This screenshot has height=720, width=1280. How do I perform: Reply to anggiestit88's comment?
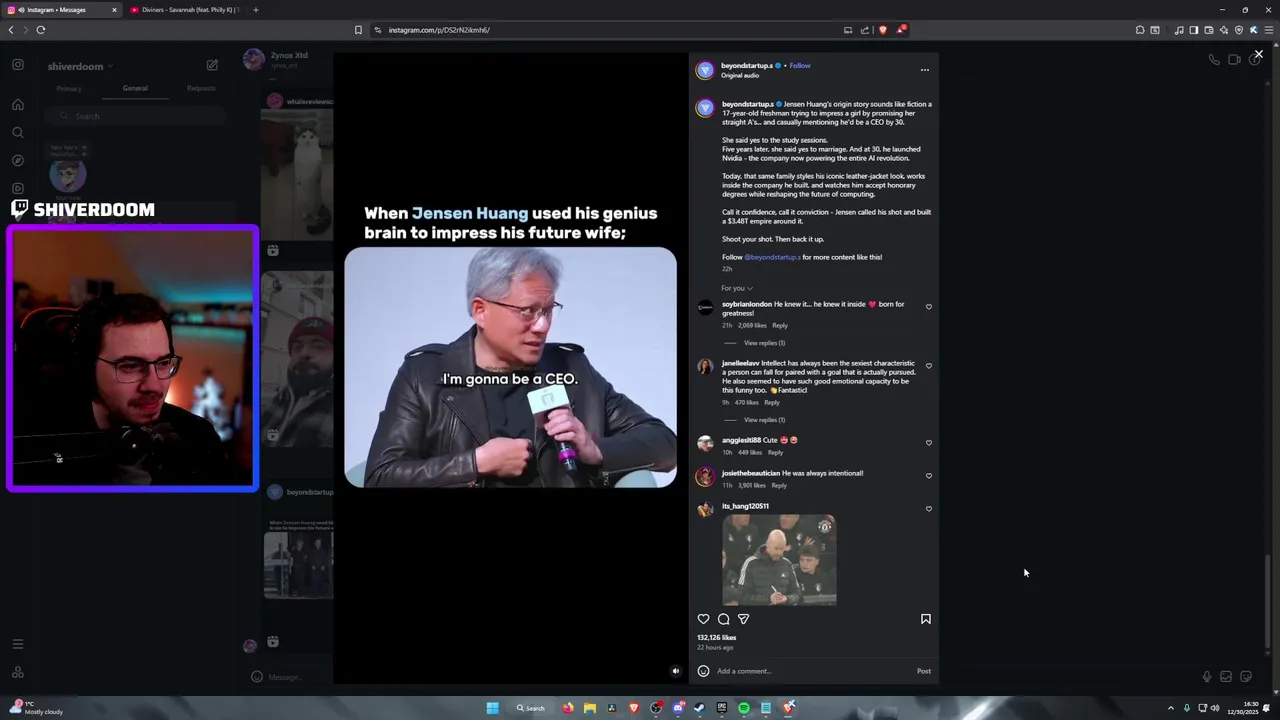(775, 452)
